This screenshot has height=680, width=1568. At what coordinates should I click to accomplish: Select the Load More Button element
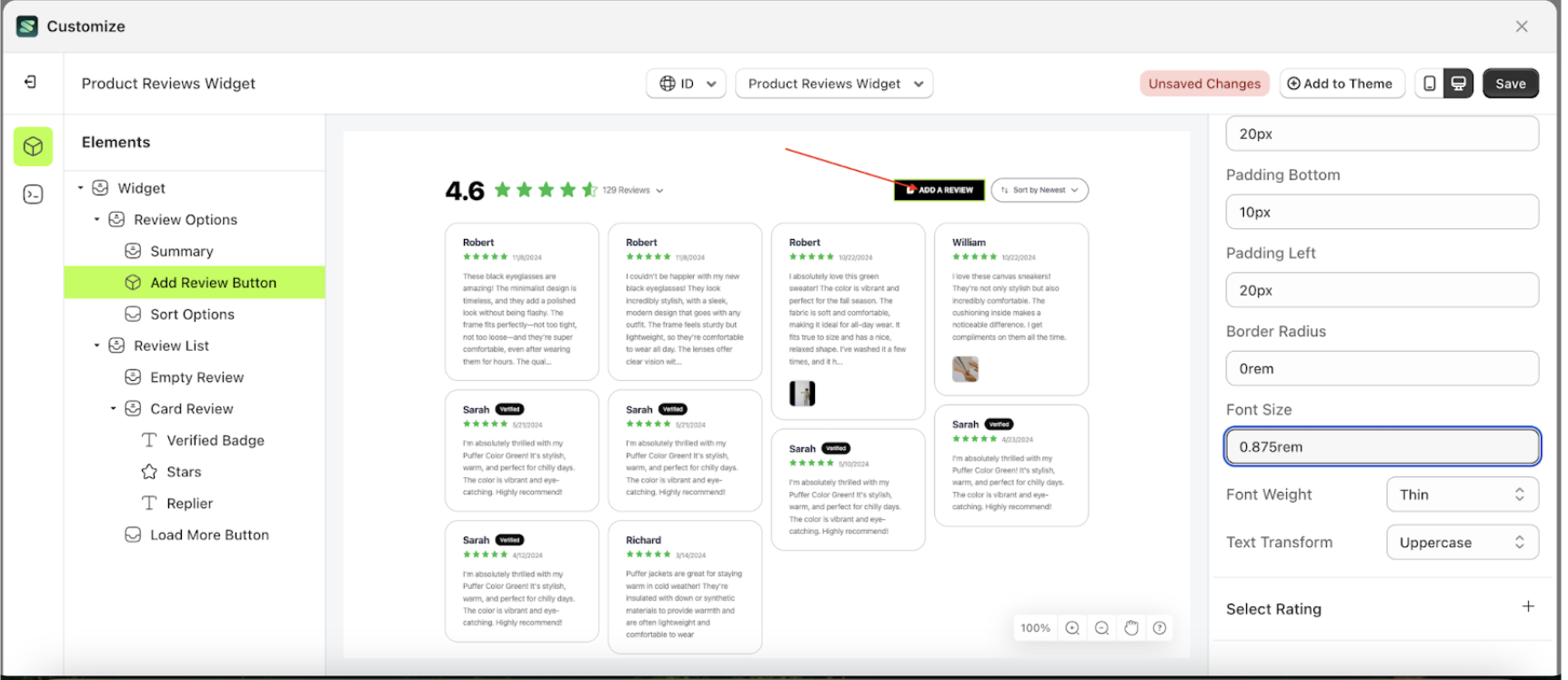coord(209,535)
